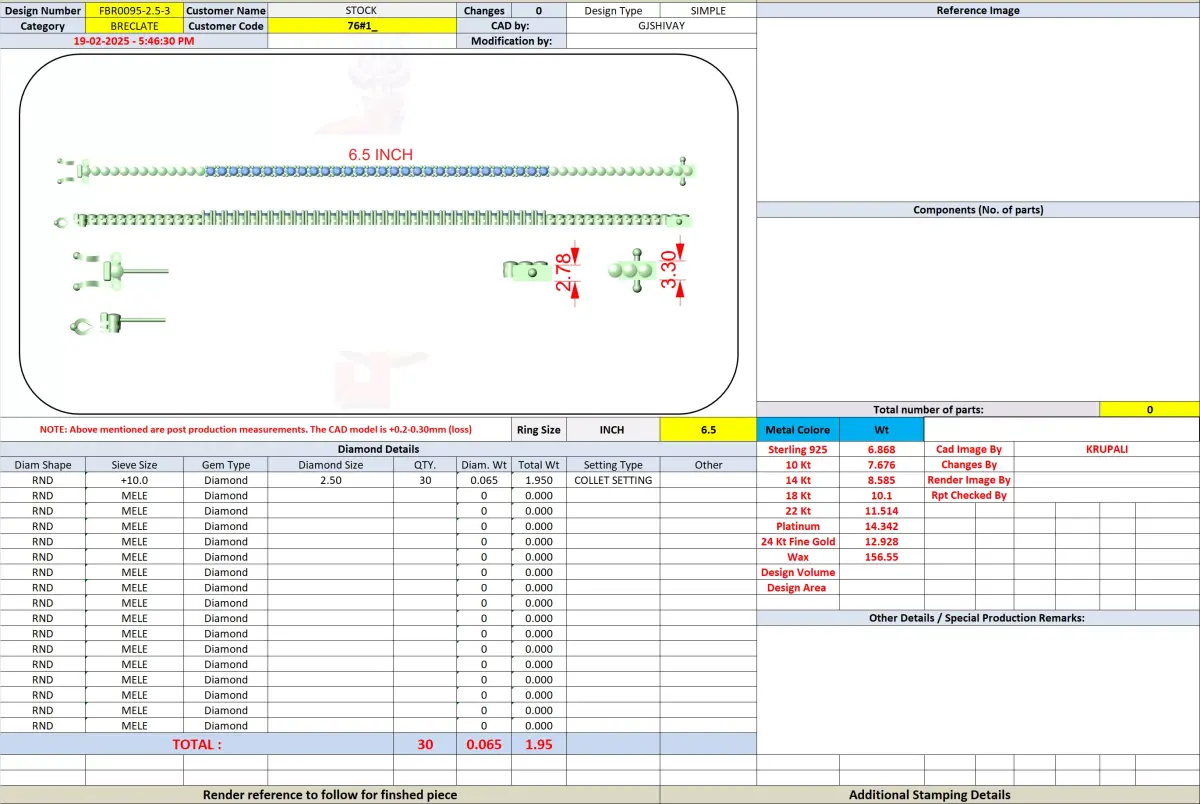Click the Metal Colore header cell
This screenshot has height=804, width=1200.
[x=798, y=429]
